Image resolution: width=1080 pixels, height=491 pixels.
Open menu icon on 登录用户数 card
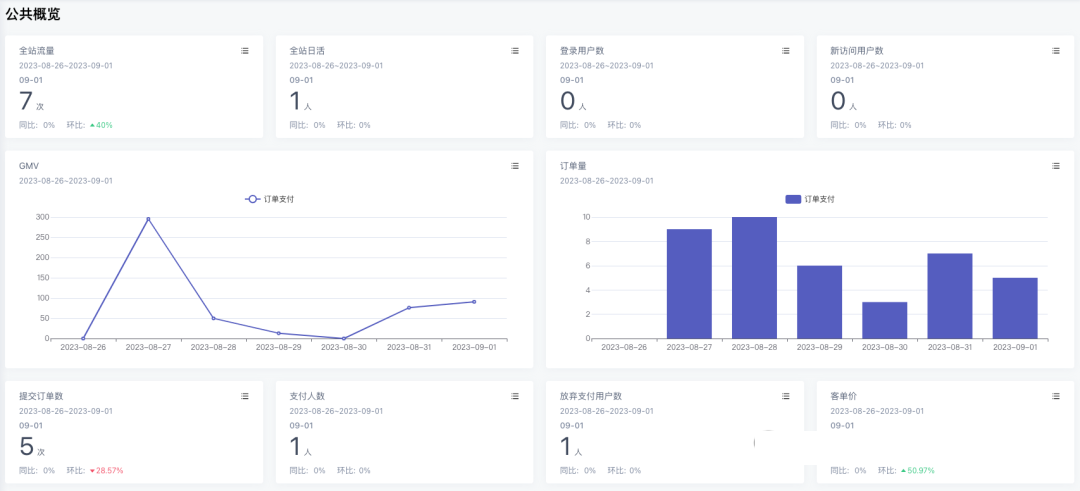point(786,51)
